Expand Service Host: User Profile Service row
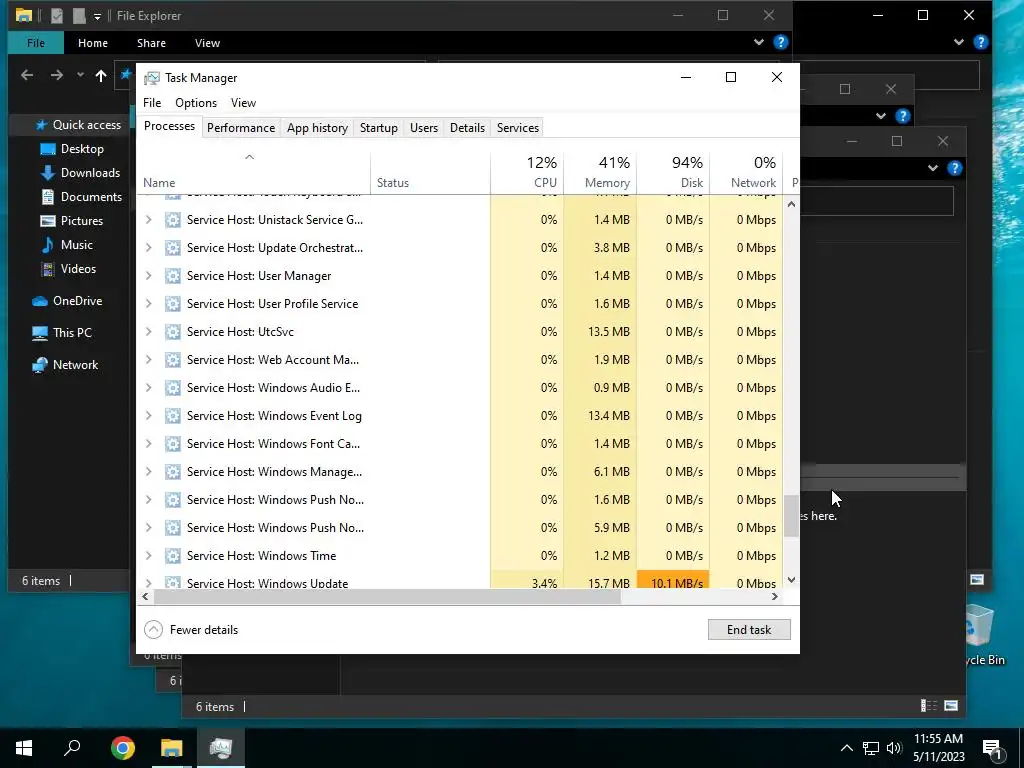The image size is (1024, 768). pos(148,304)
